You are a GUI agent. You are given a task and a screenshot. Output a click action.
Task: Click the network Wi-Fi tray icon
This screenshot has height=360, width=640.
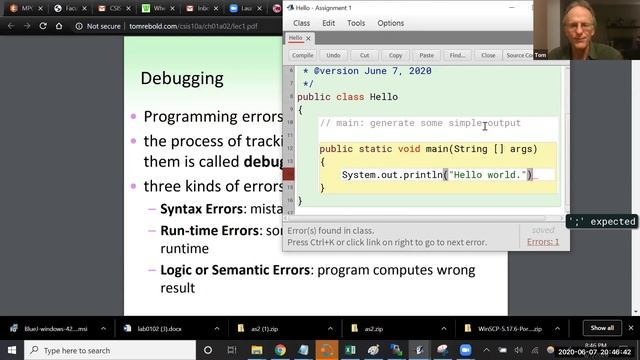coord(535,350)
